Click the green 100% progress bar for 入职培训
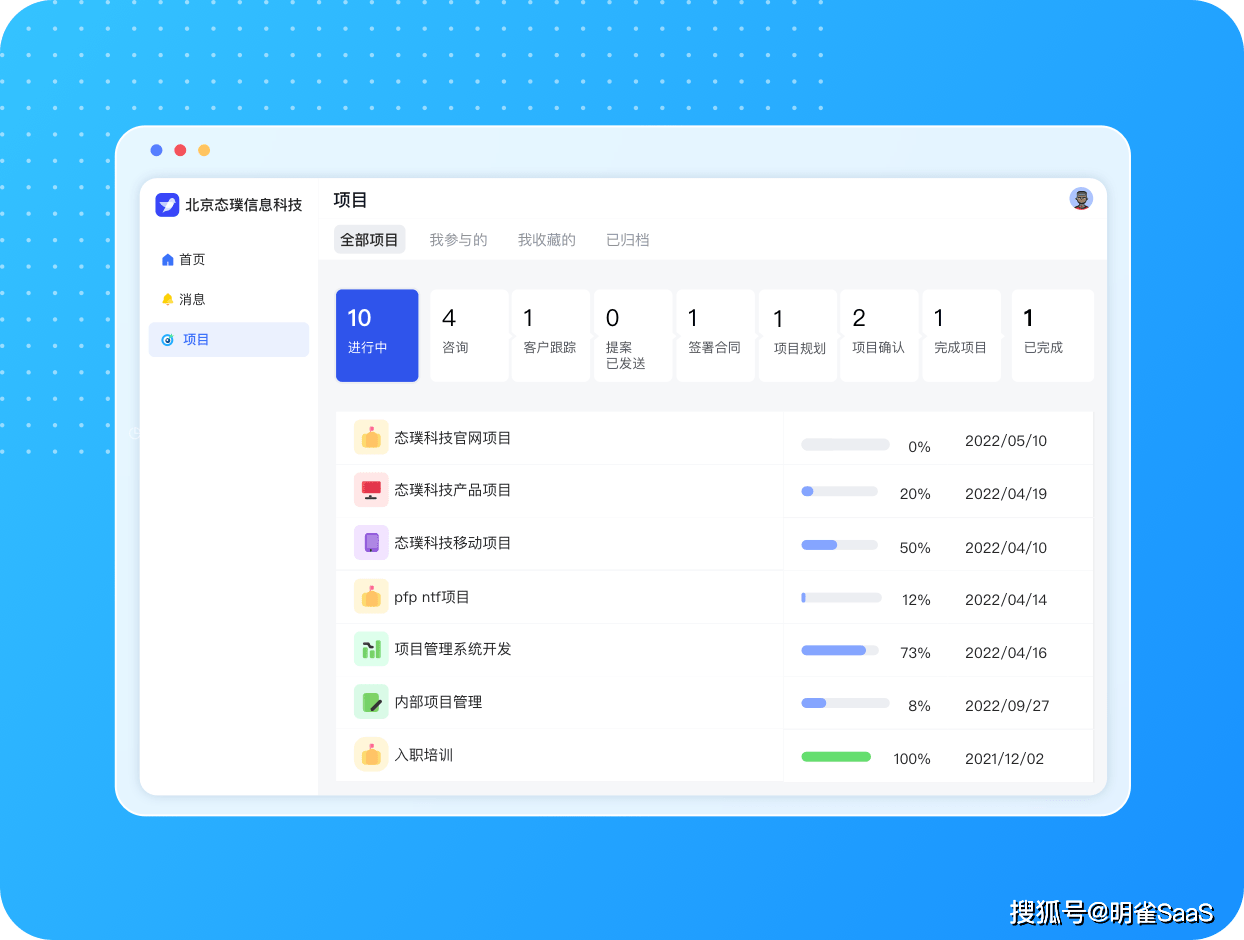 point(836,757)
